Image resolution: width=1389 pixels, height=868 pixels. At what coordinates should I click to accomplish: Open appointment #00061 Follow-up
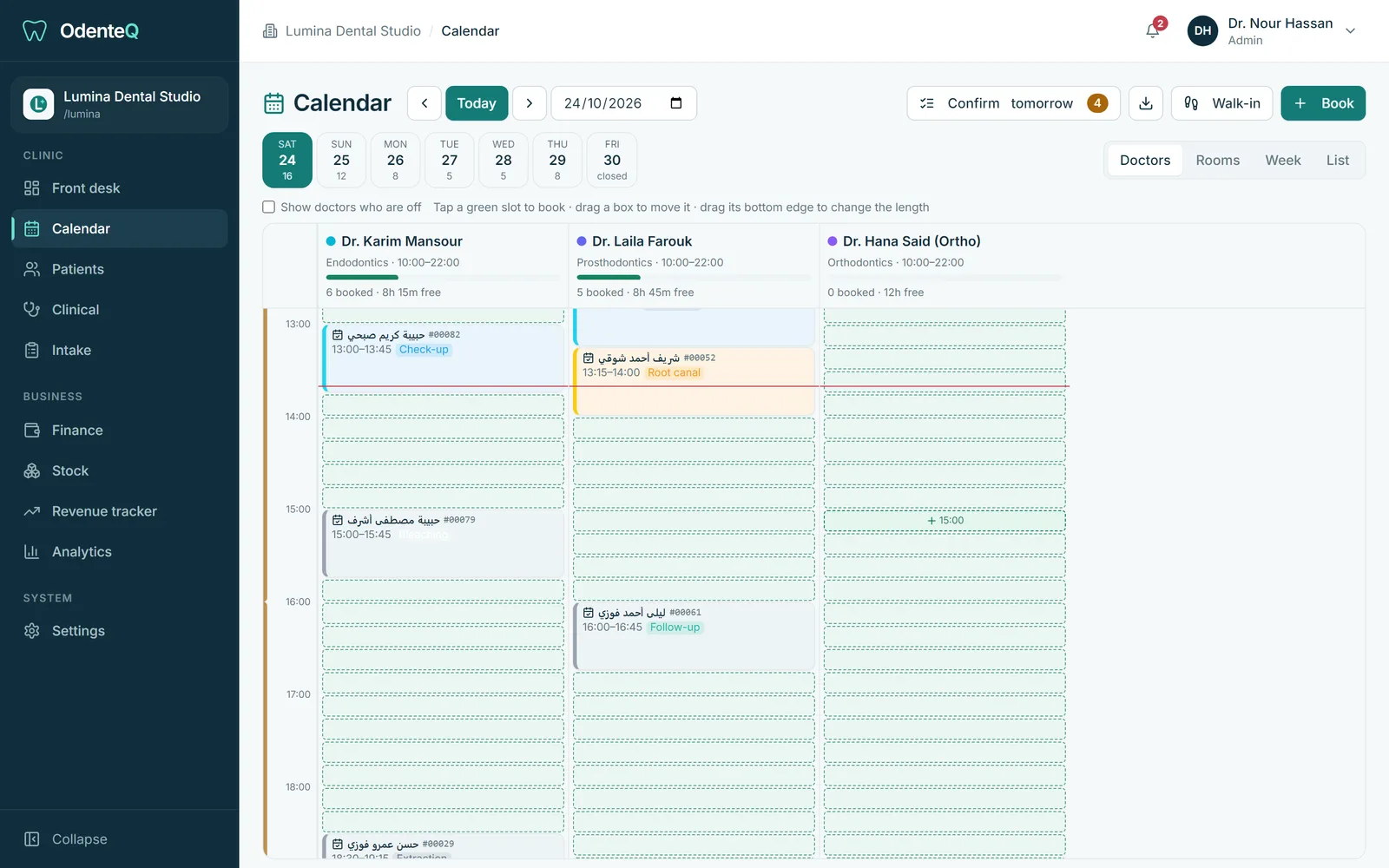coord(694,636)
